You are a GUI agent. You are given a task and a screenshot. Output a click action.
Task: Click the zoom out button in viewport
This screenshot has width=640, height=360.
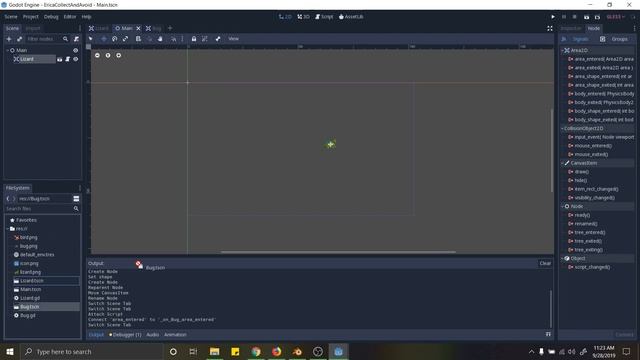coord(97,55)
